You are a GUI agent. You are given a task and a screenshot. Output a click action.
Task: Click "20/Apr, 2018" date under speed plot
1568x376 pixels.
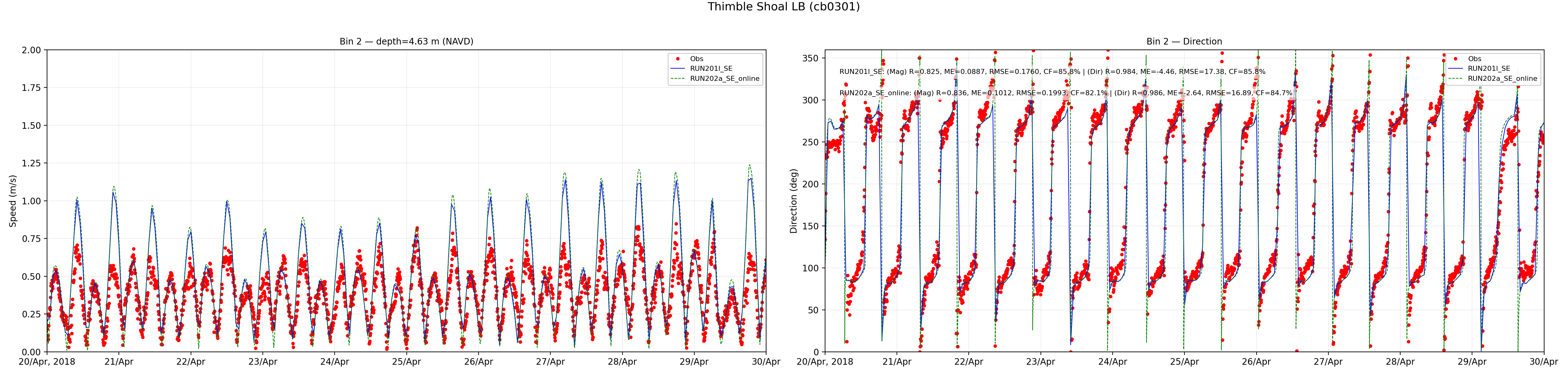[47, 362]
